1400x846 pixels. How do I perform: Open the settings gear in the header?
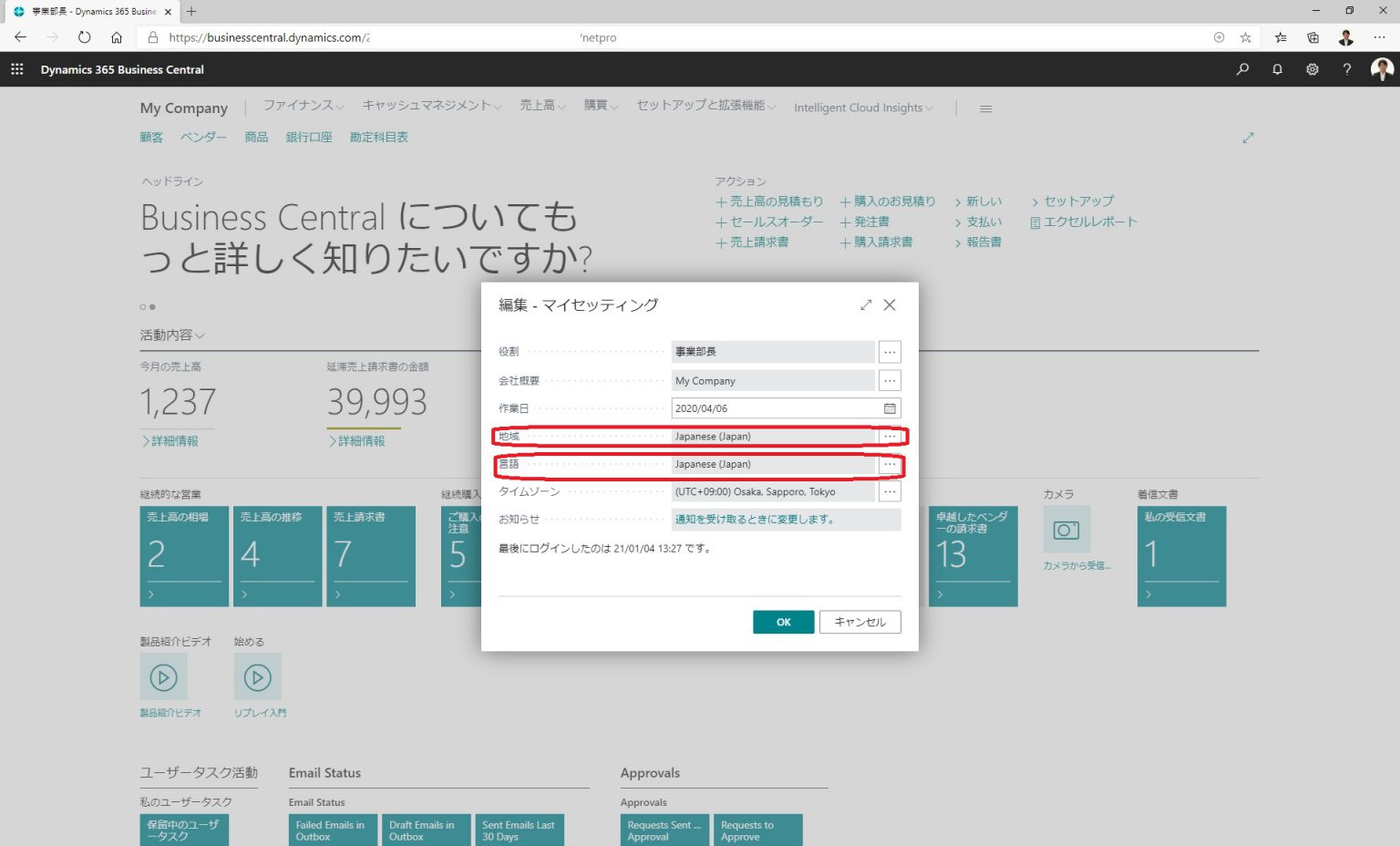(1312, 69)
